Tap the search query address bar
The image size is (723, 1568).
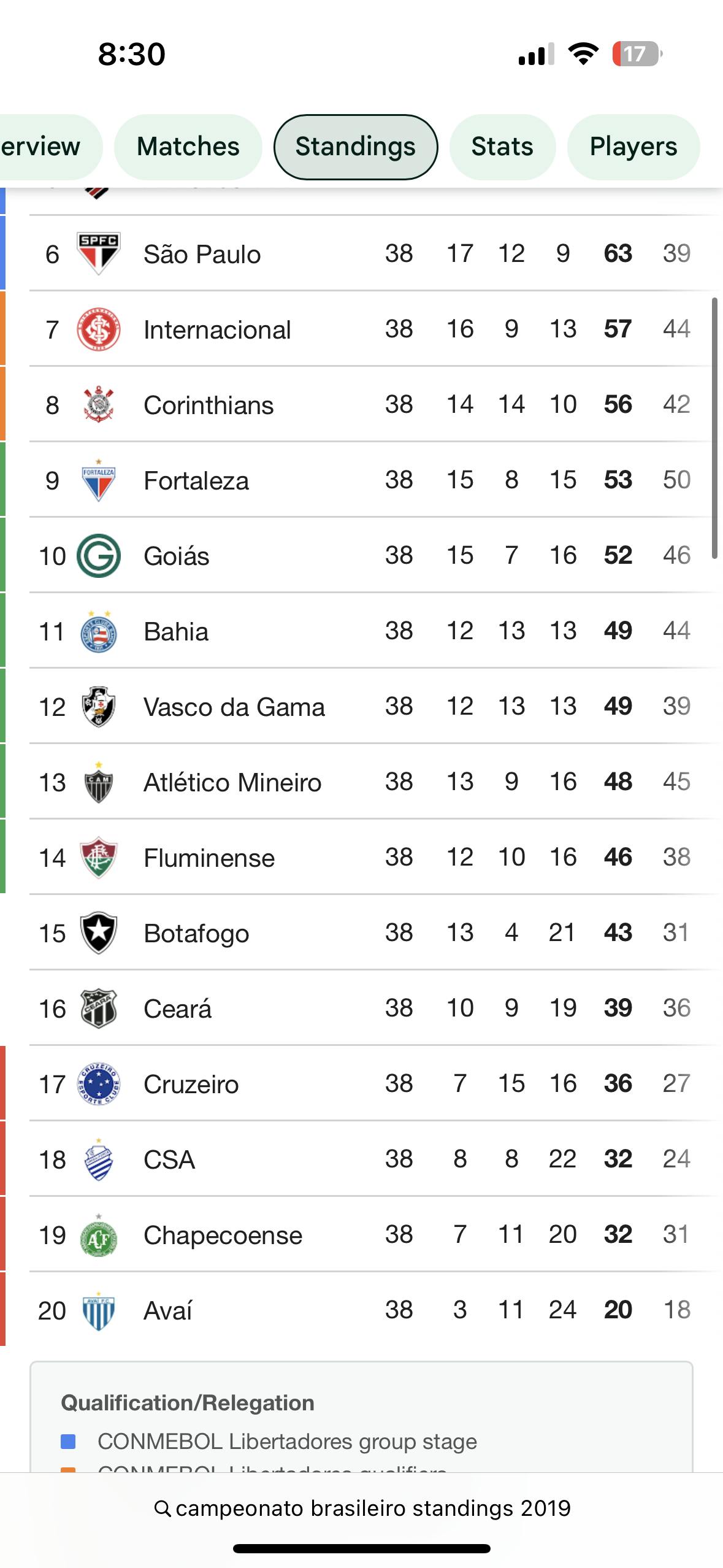(373, 1508)
